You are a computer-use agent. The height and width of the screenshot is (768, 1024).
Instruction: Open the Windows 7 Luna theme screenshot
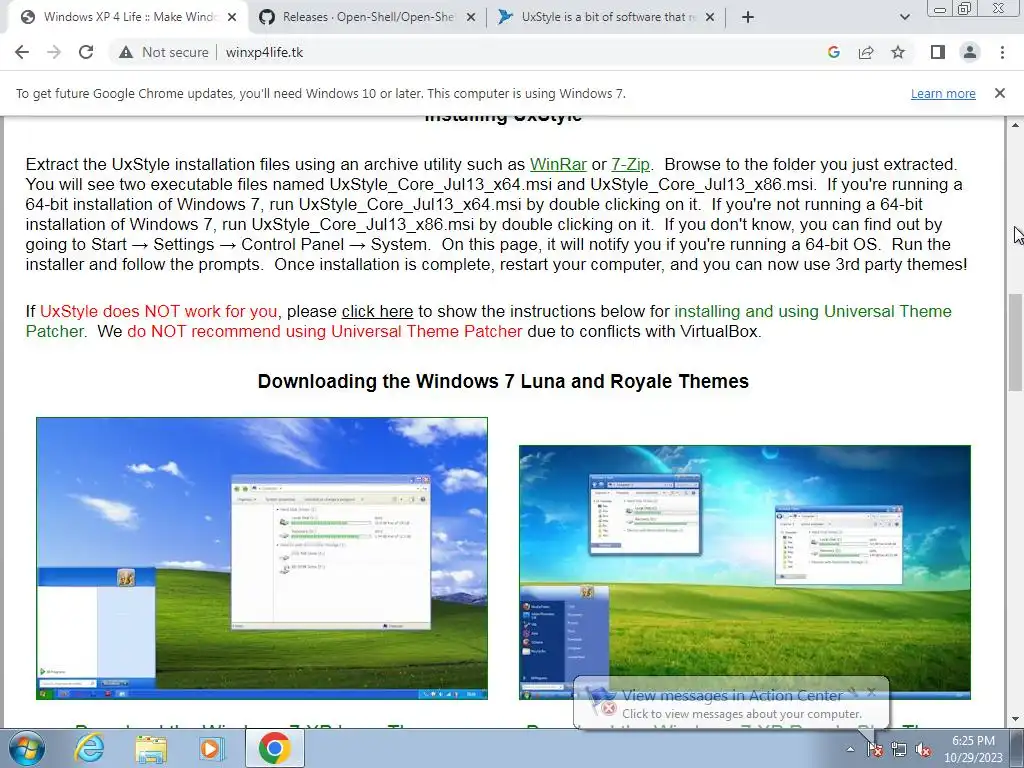tap(262, 558)
